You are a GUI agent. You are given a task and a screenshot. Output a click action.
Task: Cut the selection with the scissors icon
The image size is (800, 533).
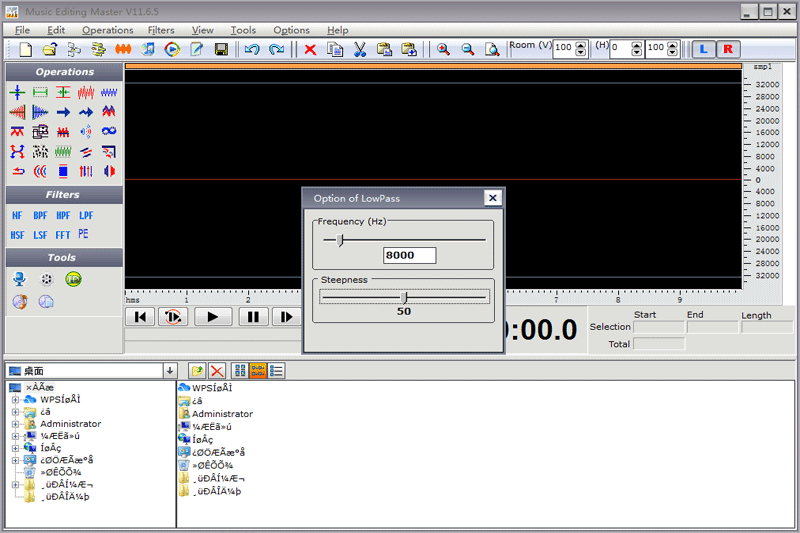(360, 49)
